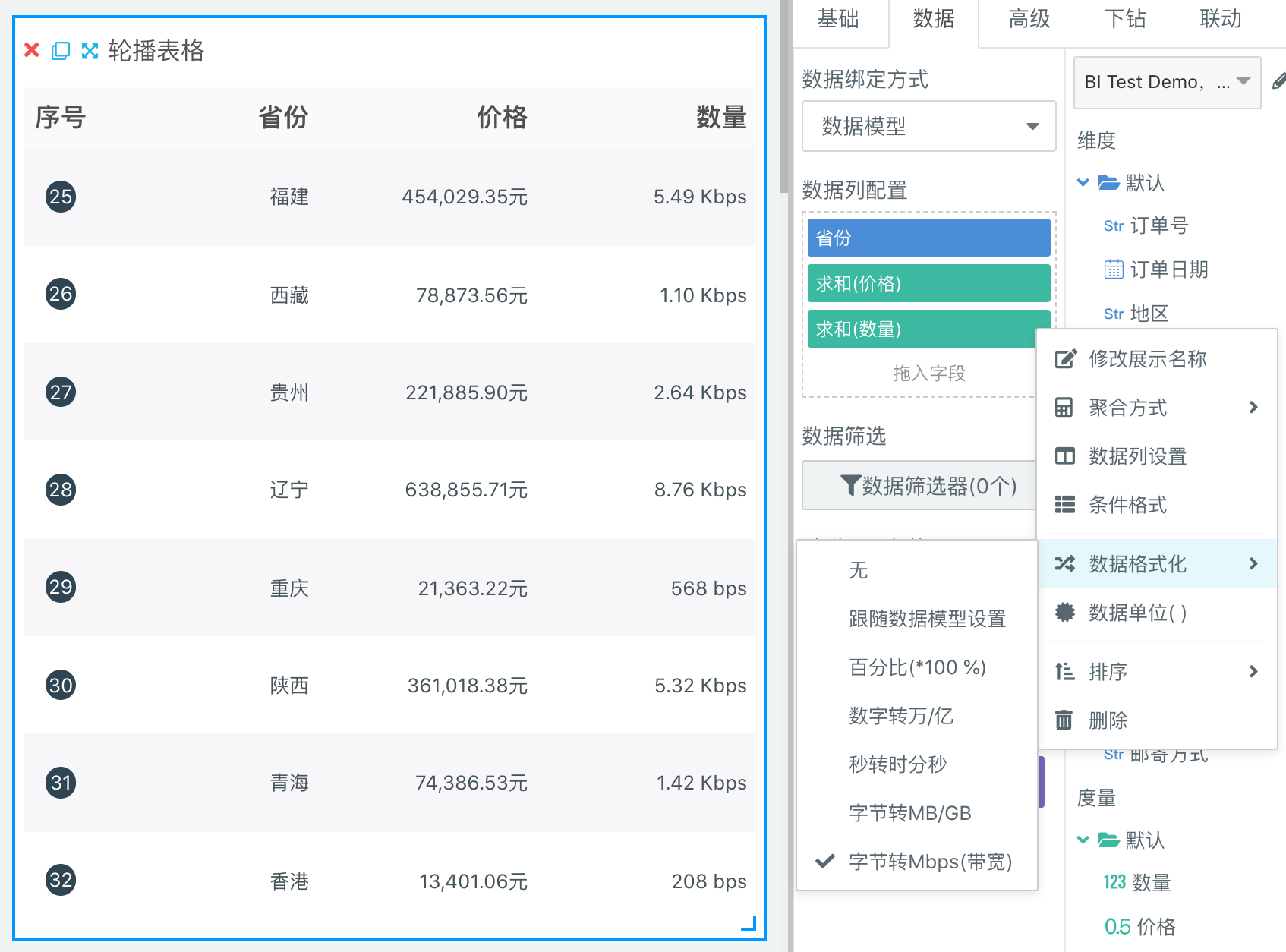Switch to the 高级 tab
The width and height of the screenshot is (1286, 952).
point(1029,19)
